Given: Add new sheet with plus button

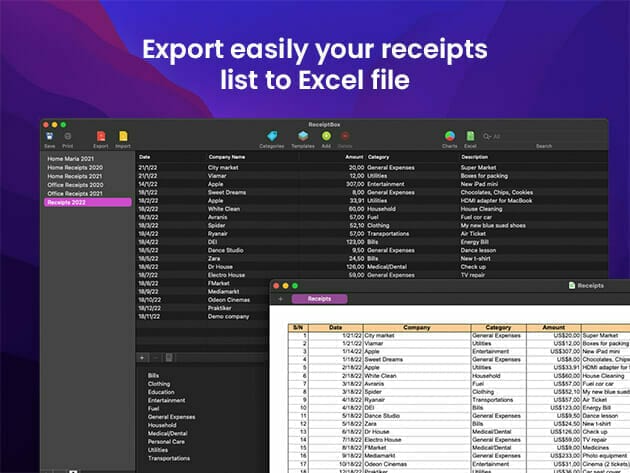Looking at the screenshot, I should click(281, 298).
